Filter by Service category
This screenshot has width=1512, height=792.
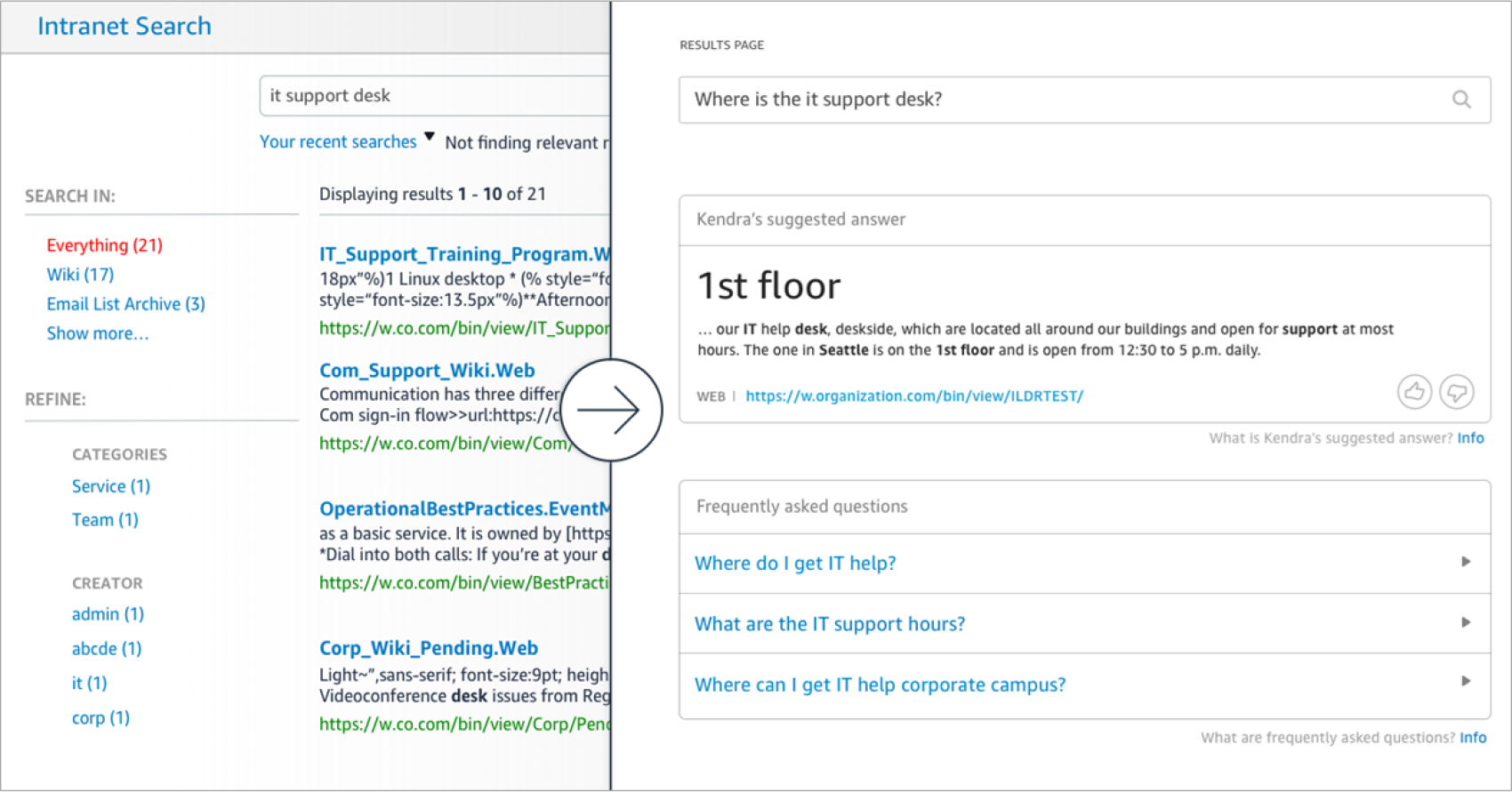coord(110,486)
